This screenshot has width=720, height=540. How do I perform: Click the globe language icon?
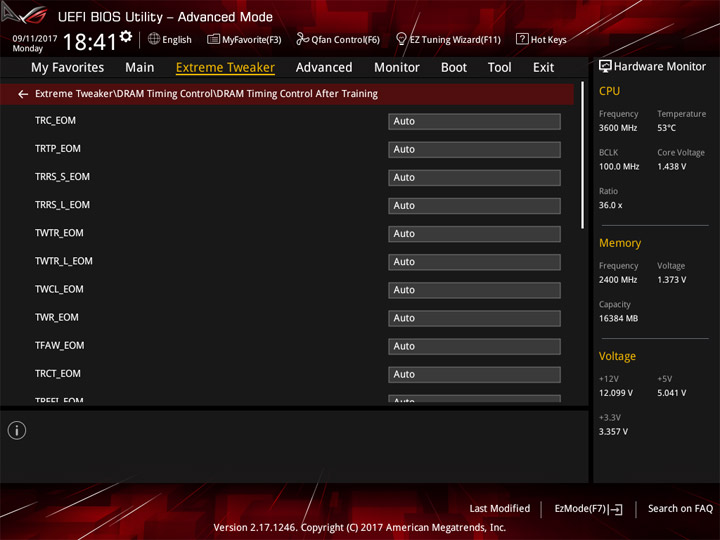pos(154,39)
